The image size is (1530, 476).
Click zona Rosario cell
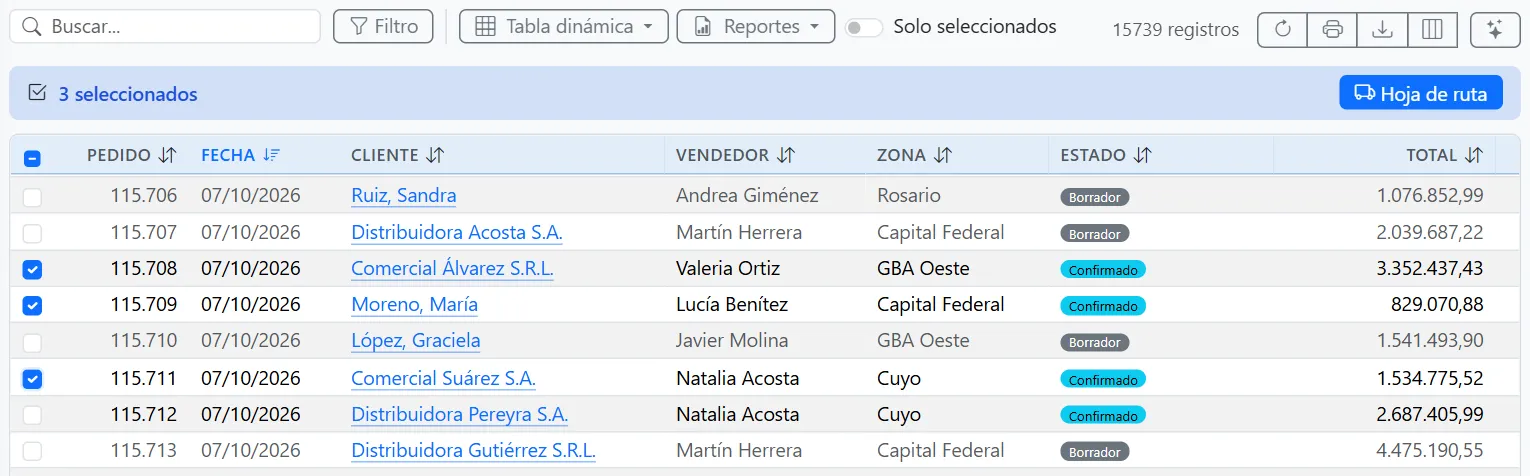[909, 196]
